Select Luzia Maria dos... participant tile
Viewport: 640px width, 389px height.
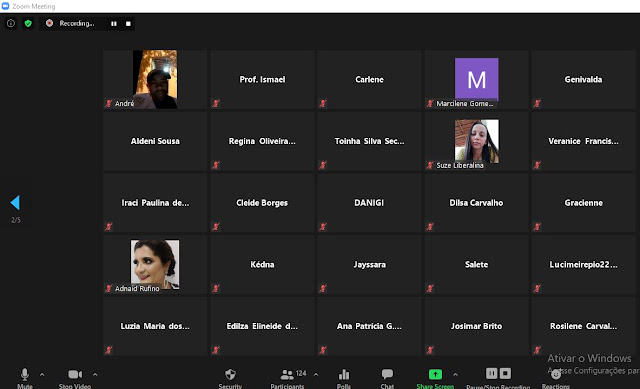tap(155, 326)
